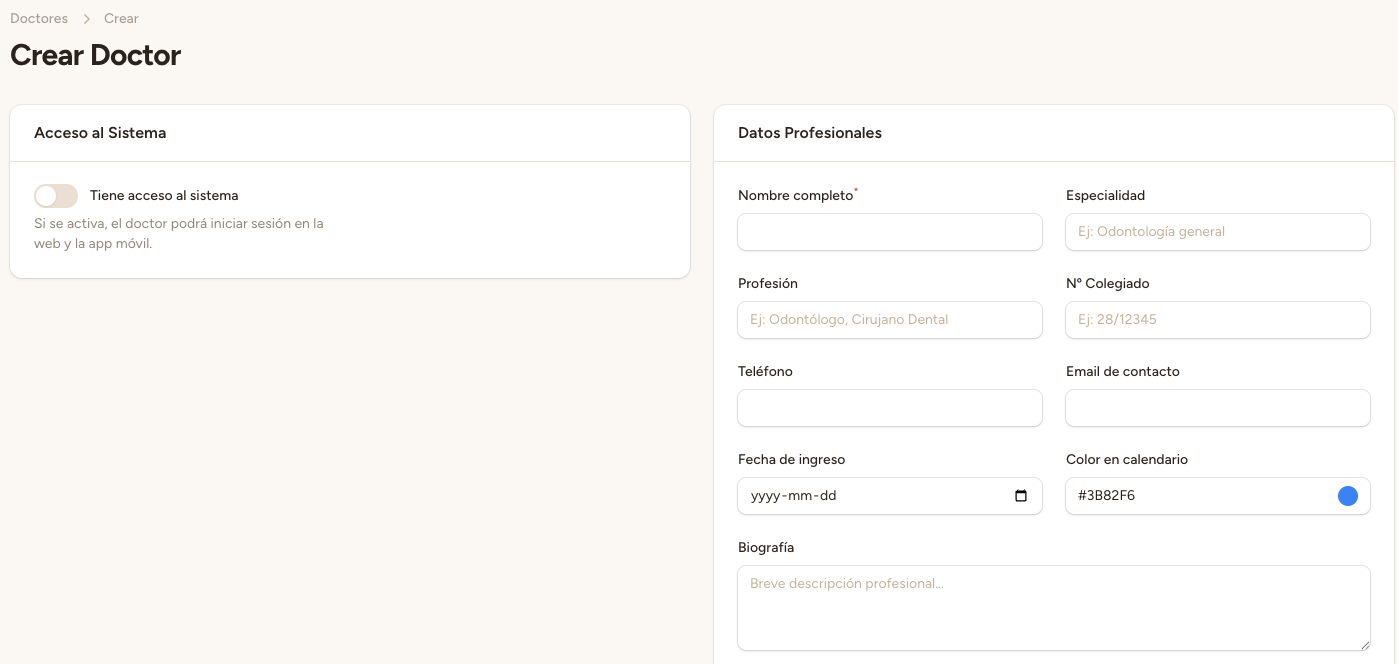The width and height of the screenshot is (1398, 664).
Task: Click the Datos Profesionales section header
Action: click(x=810, y=133)
